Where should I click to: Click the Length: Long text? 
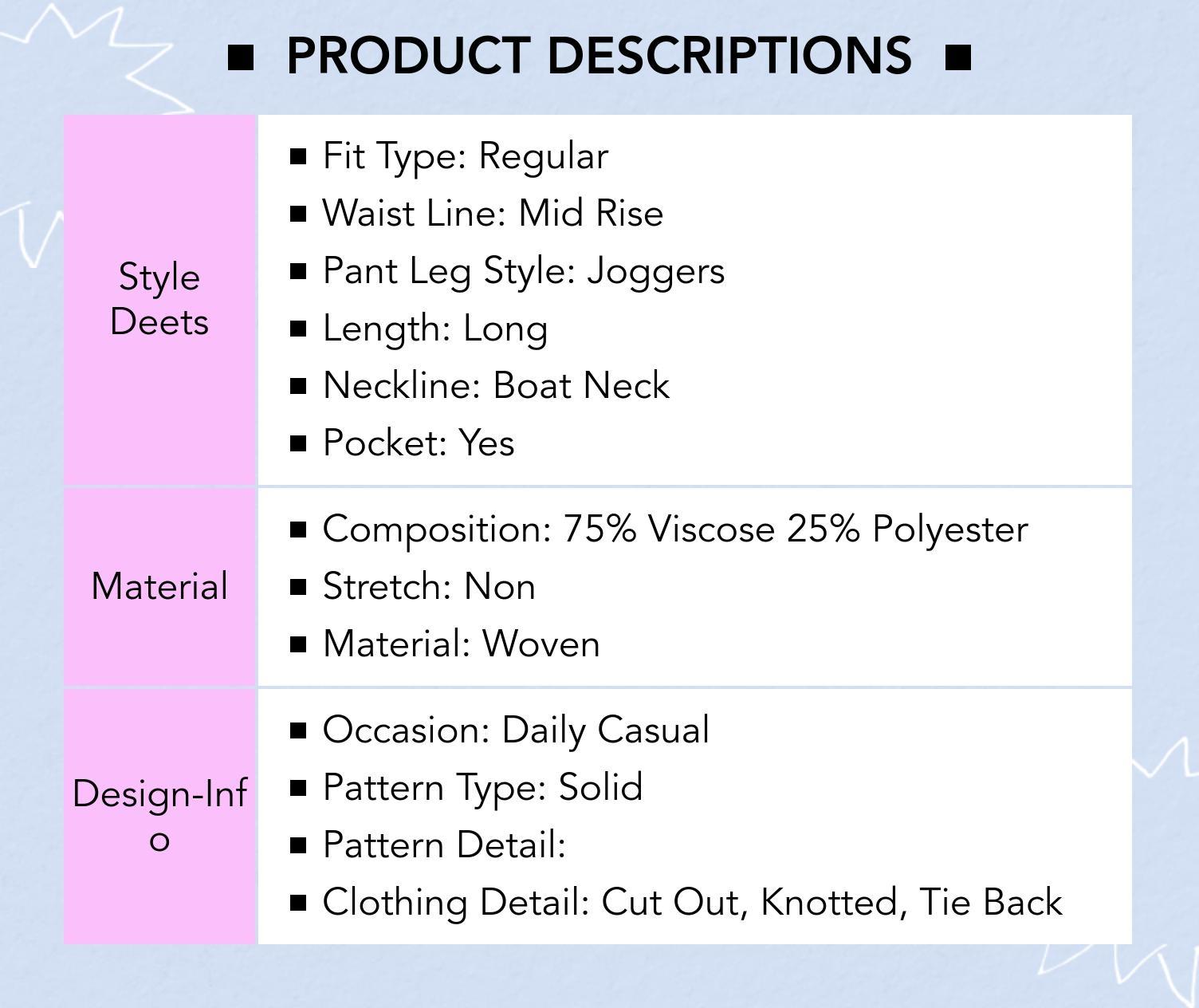(435, 329)
